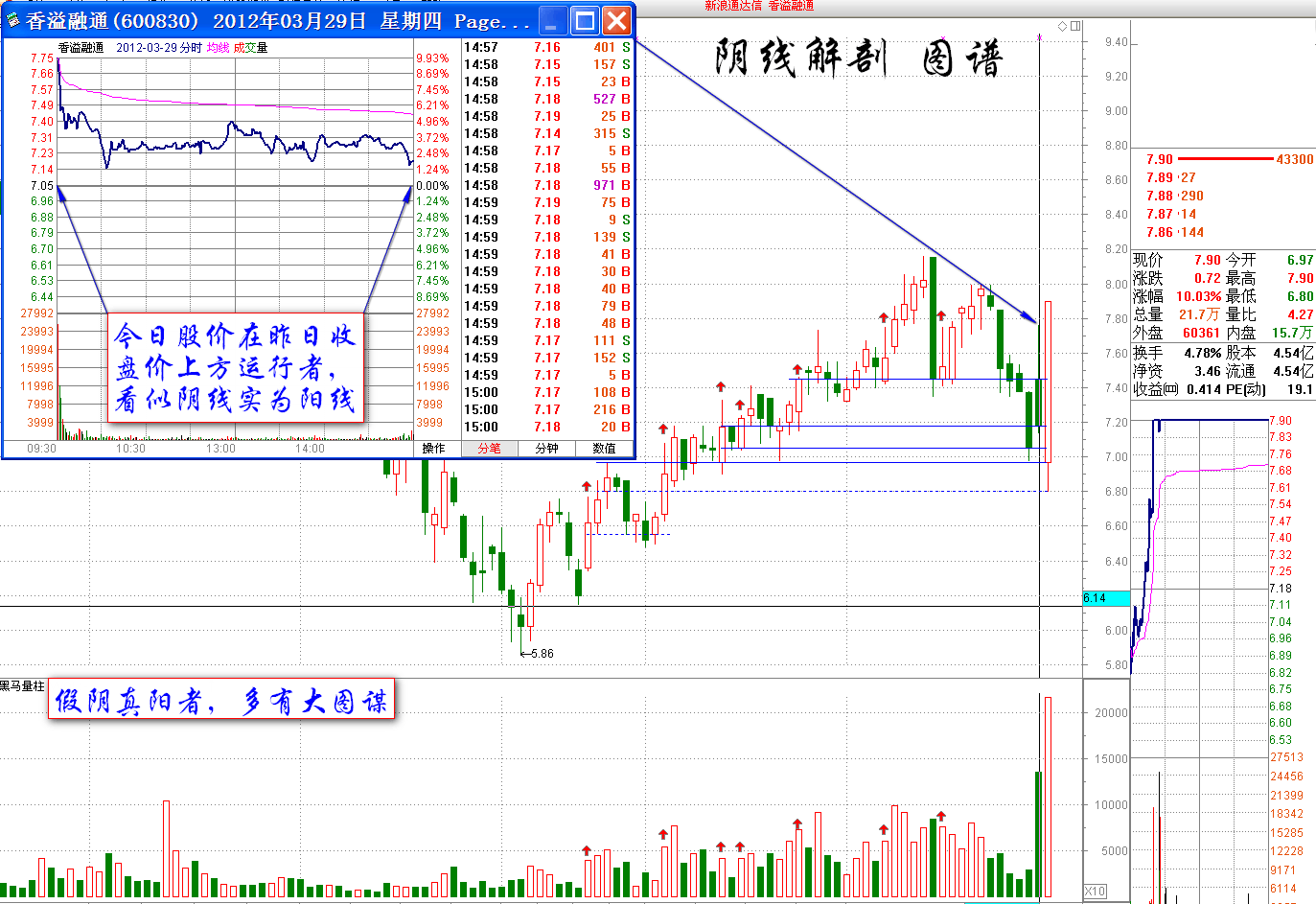The image size is (1316, 904).
Task: Click the 今开 value 6.97
Action: (1300, 260)
